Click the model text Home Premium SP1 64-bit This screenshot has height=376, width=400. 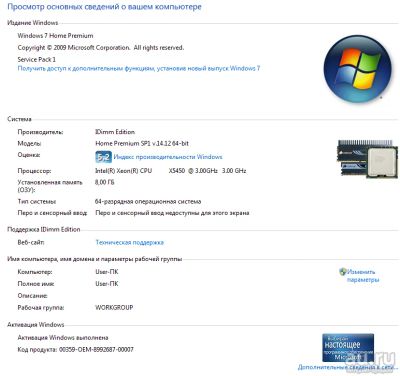[142, 143]
